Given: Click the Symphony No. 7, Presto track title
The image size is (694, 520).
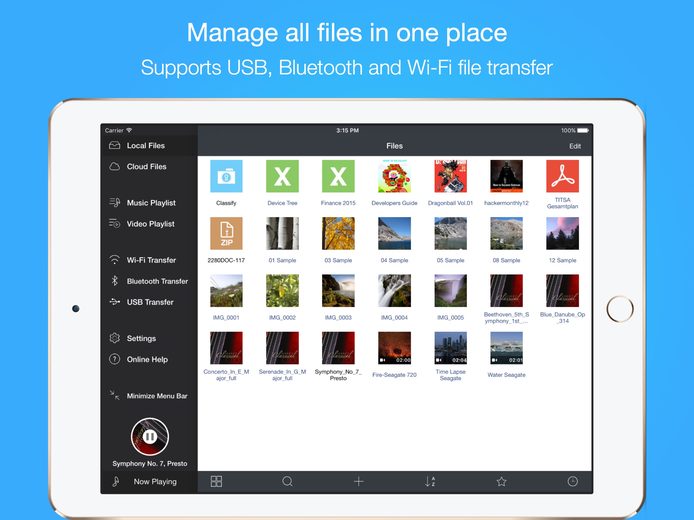Looking at the screenshot, I should click(150, 463).
